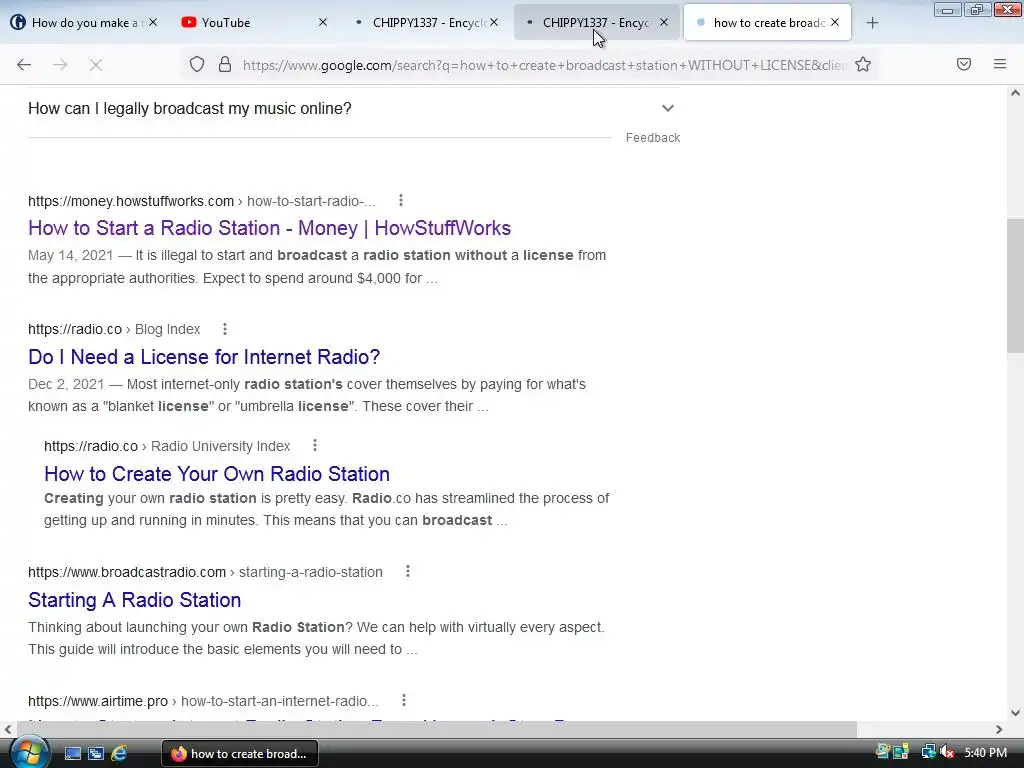Close the second CHIPPY1337 tab
This screenshot has width=1024, height=768.
click(664, 22)
